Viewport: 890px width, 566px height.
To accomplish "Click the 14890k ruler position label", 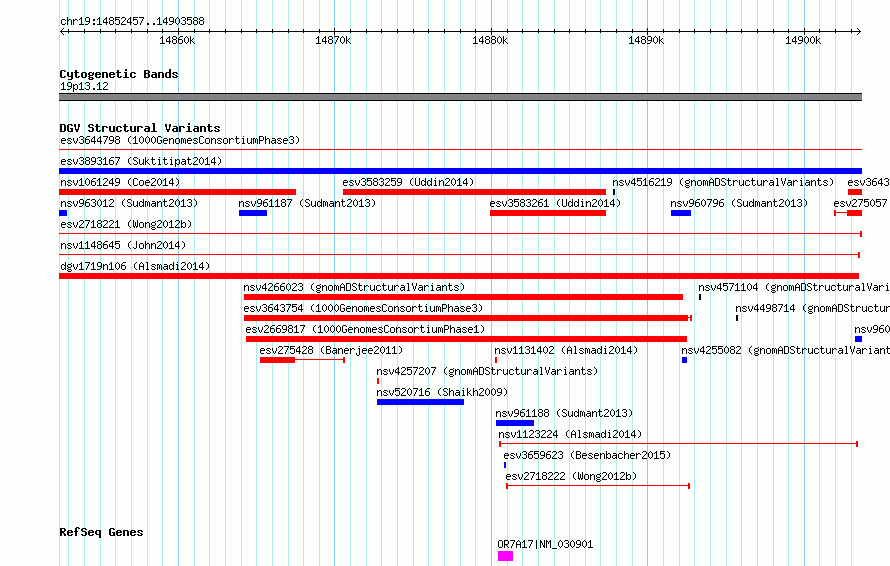I will point(646,40).
